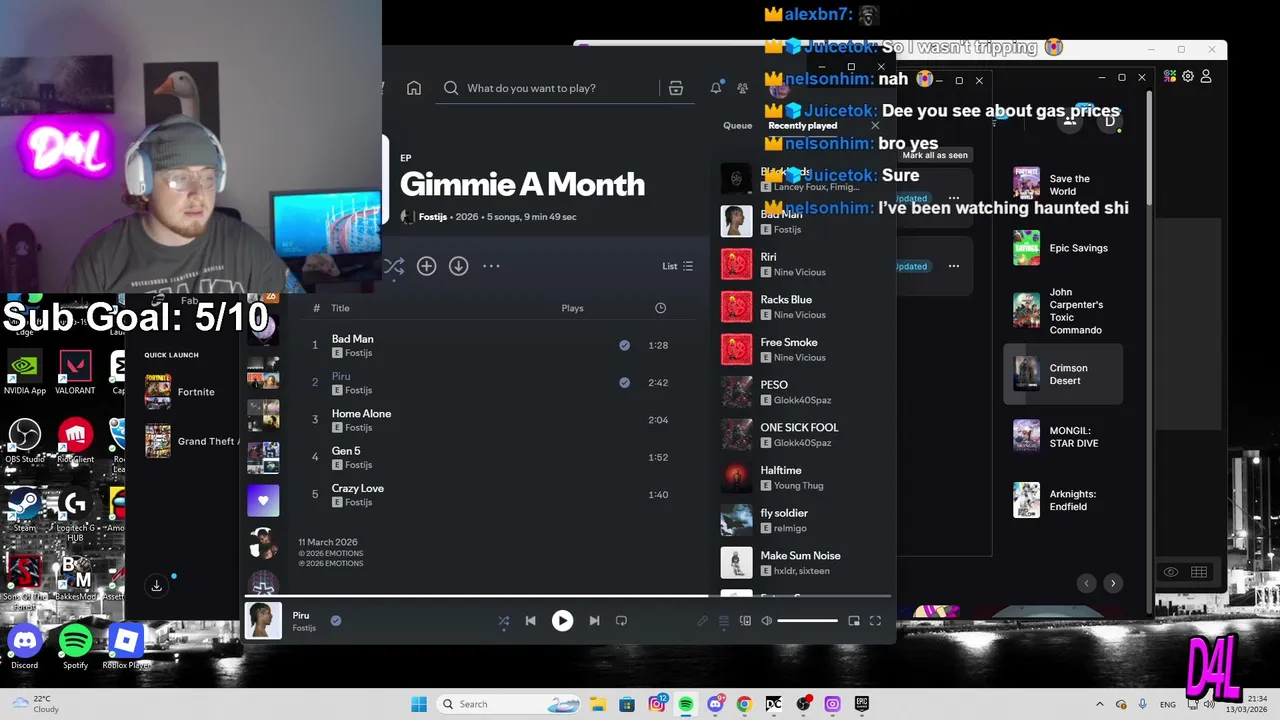Go to Spotify Home icon

[414, 88]
